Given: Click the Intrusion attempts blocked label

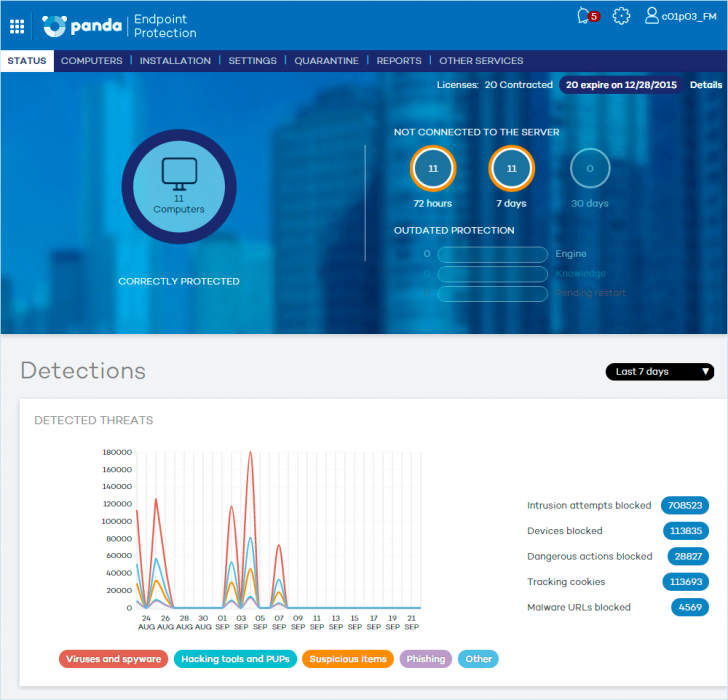Looking at the screenshot, I should coord(589,506).
